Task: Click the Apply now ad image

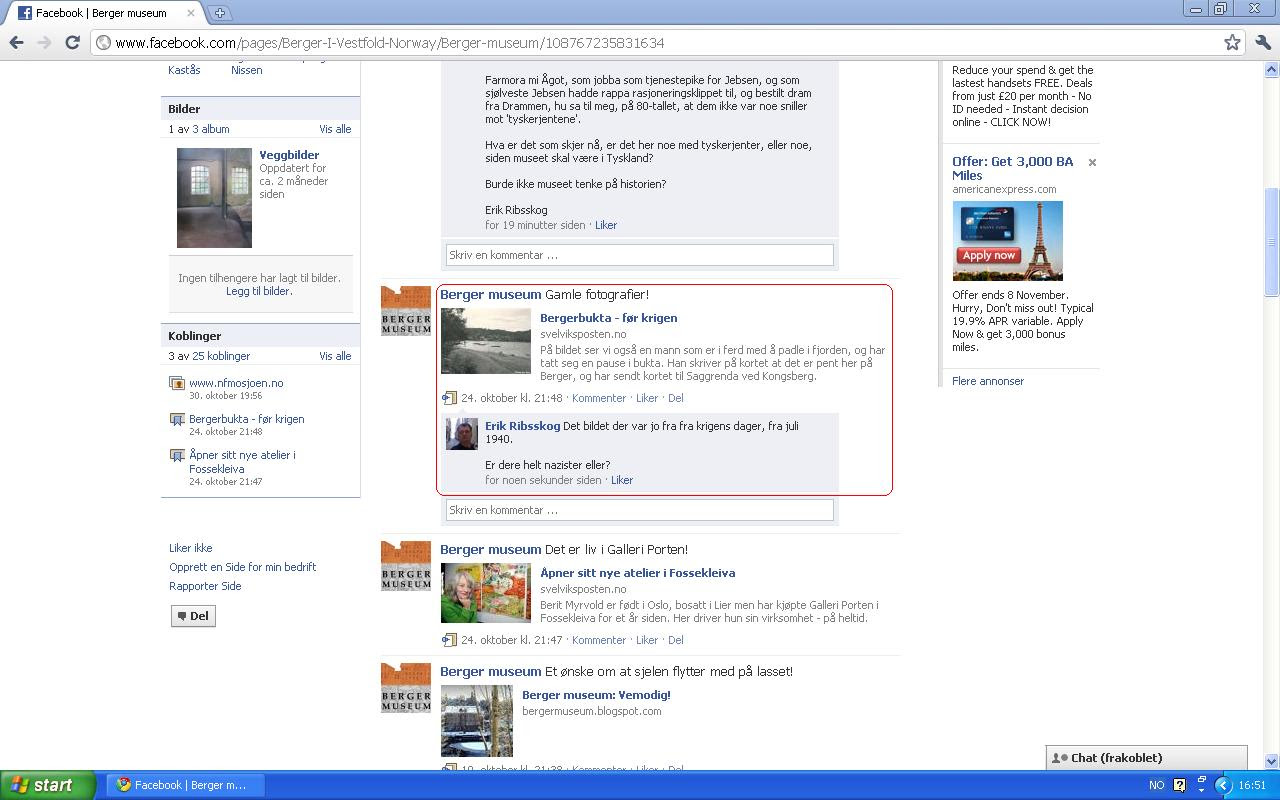Action: 1007,241
